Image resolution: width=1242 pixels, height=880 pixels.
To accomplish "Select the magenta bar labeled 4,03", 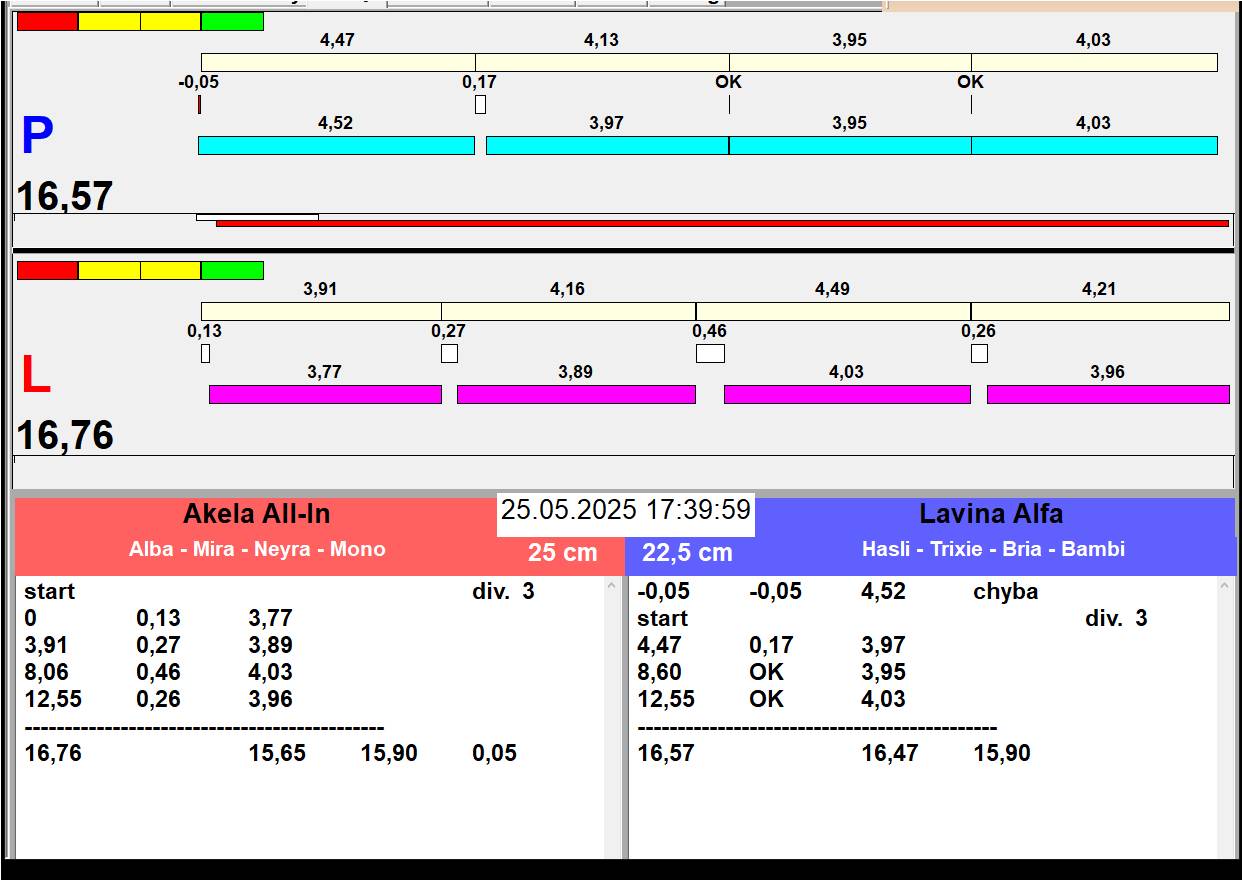I will 846,395.
